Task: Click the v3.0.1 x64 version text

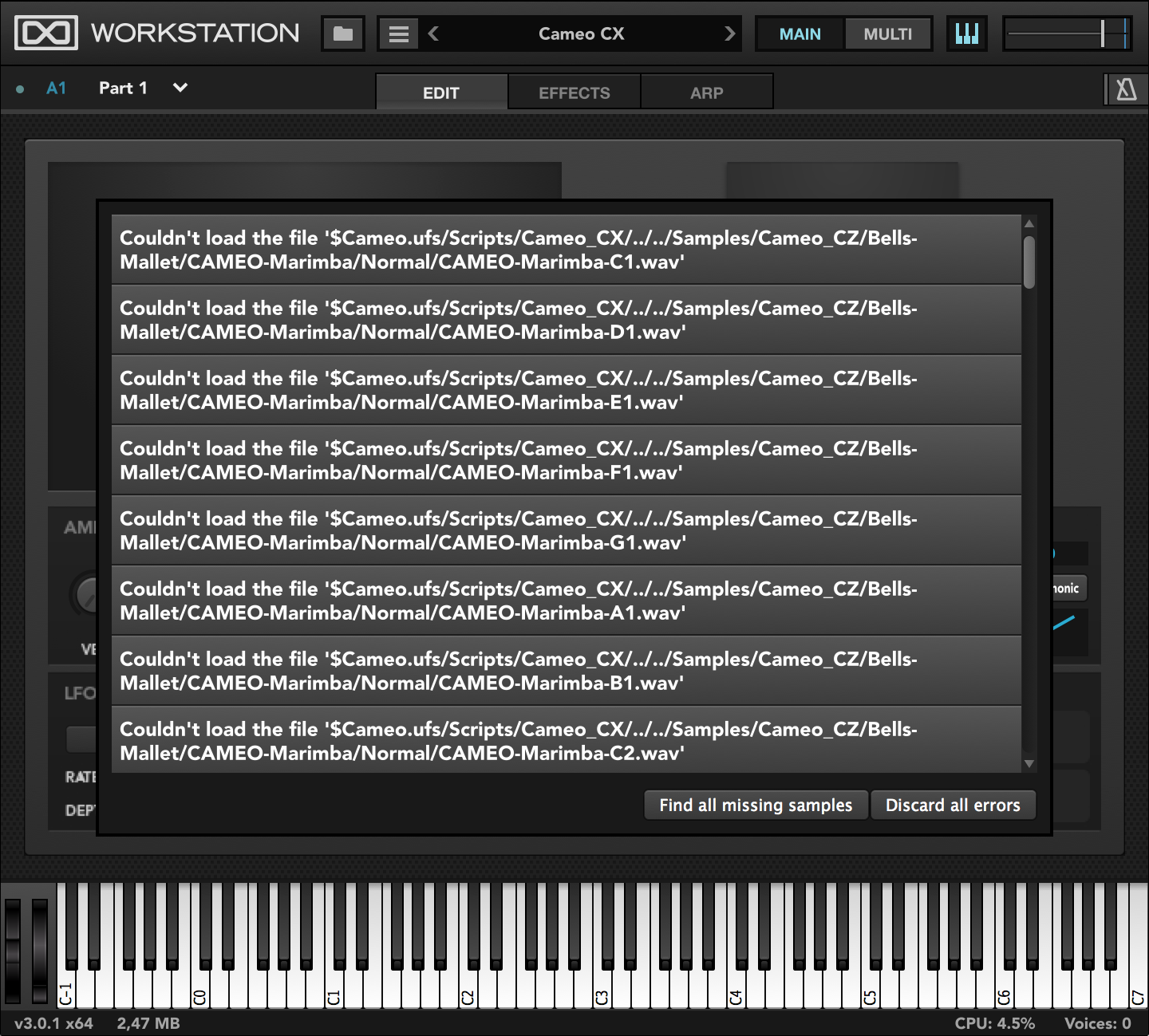Action: point(53,1023)
